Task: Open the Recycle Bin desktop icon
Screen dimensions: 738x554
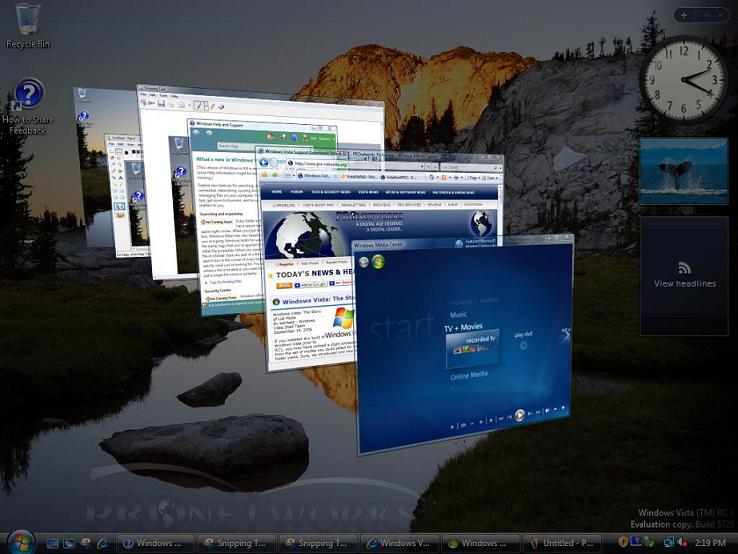Action: tap(27, 20)
